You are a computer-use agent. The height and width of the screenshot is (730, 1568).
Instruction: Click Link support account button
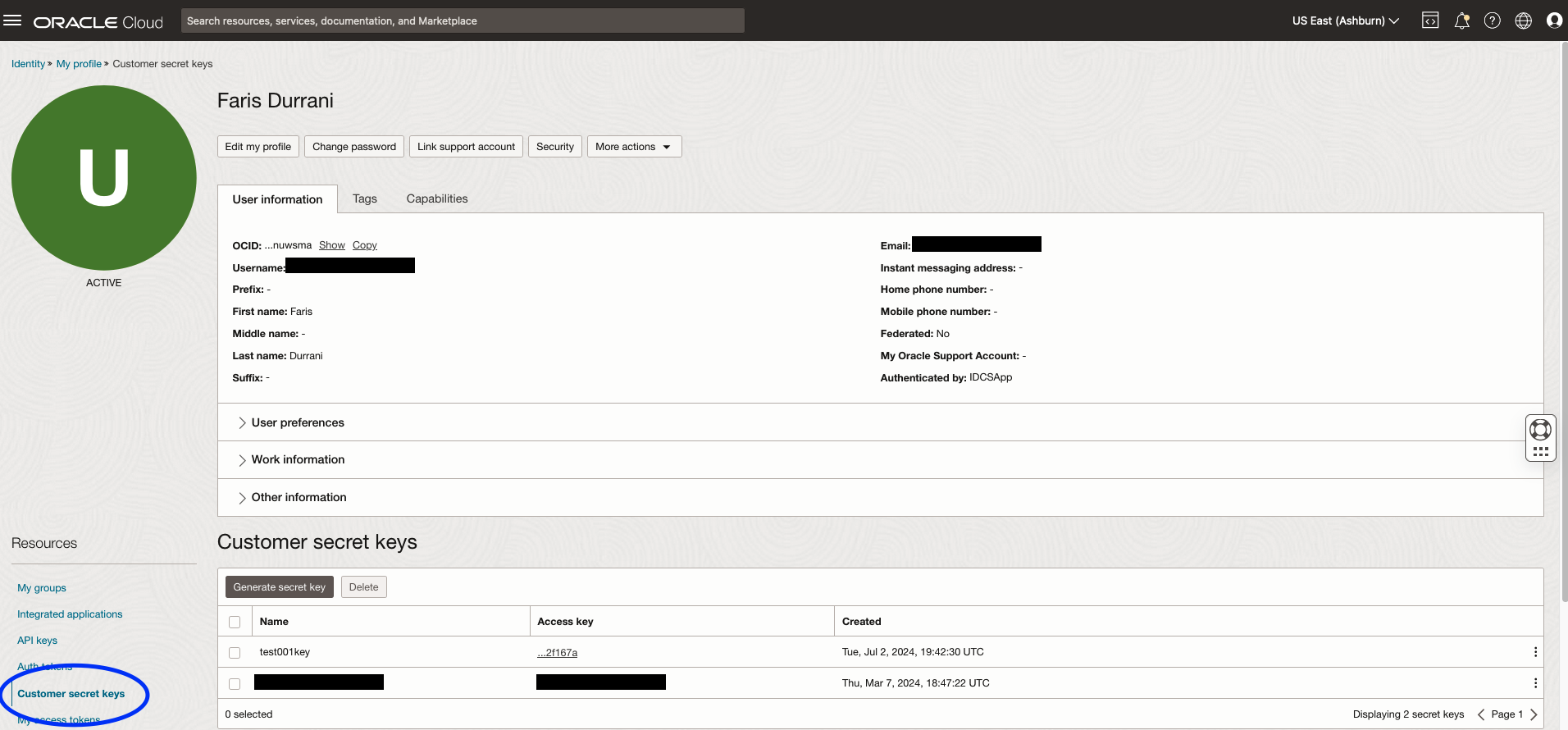(466, 147)
